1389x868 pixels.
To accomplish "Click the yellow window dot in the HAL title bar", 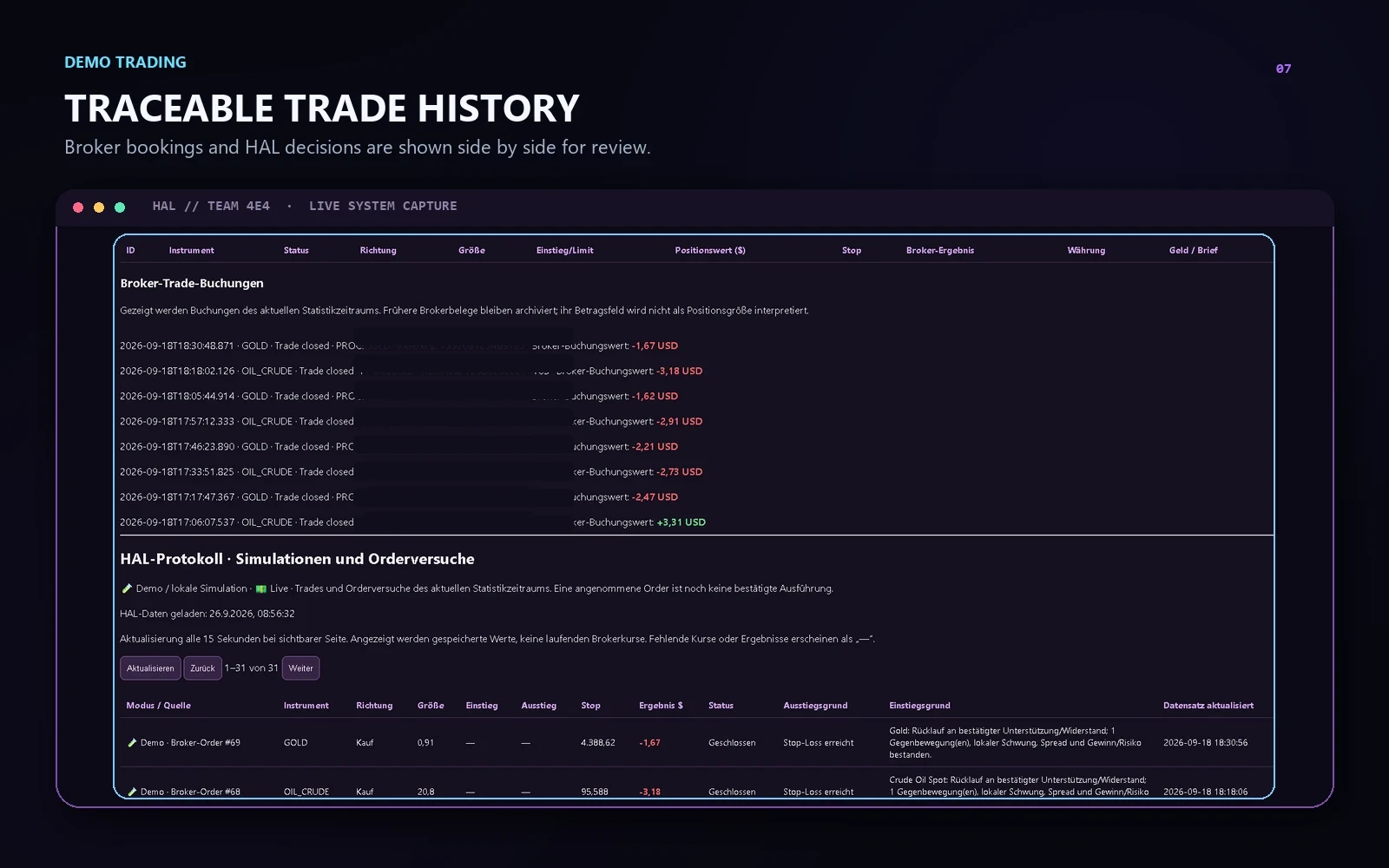I will (x=99, y=207).
